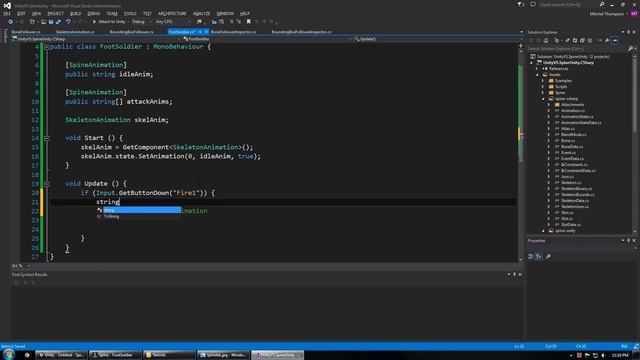Collapse the FootSoldier class outlining region

(47, 47)
